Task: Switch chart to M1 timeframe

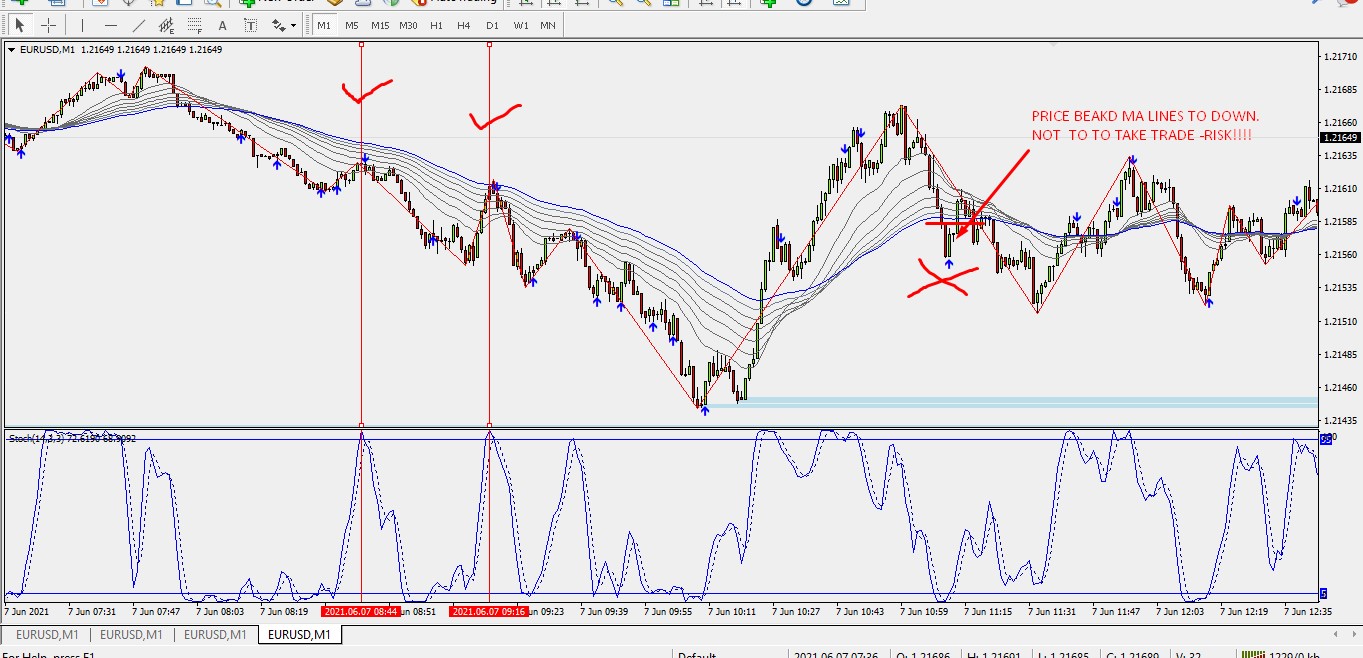Action: (324, 25)
